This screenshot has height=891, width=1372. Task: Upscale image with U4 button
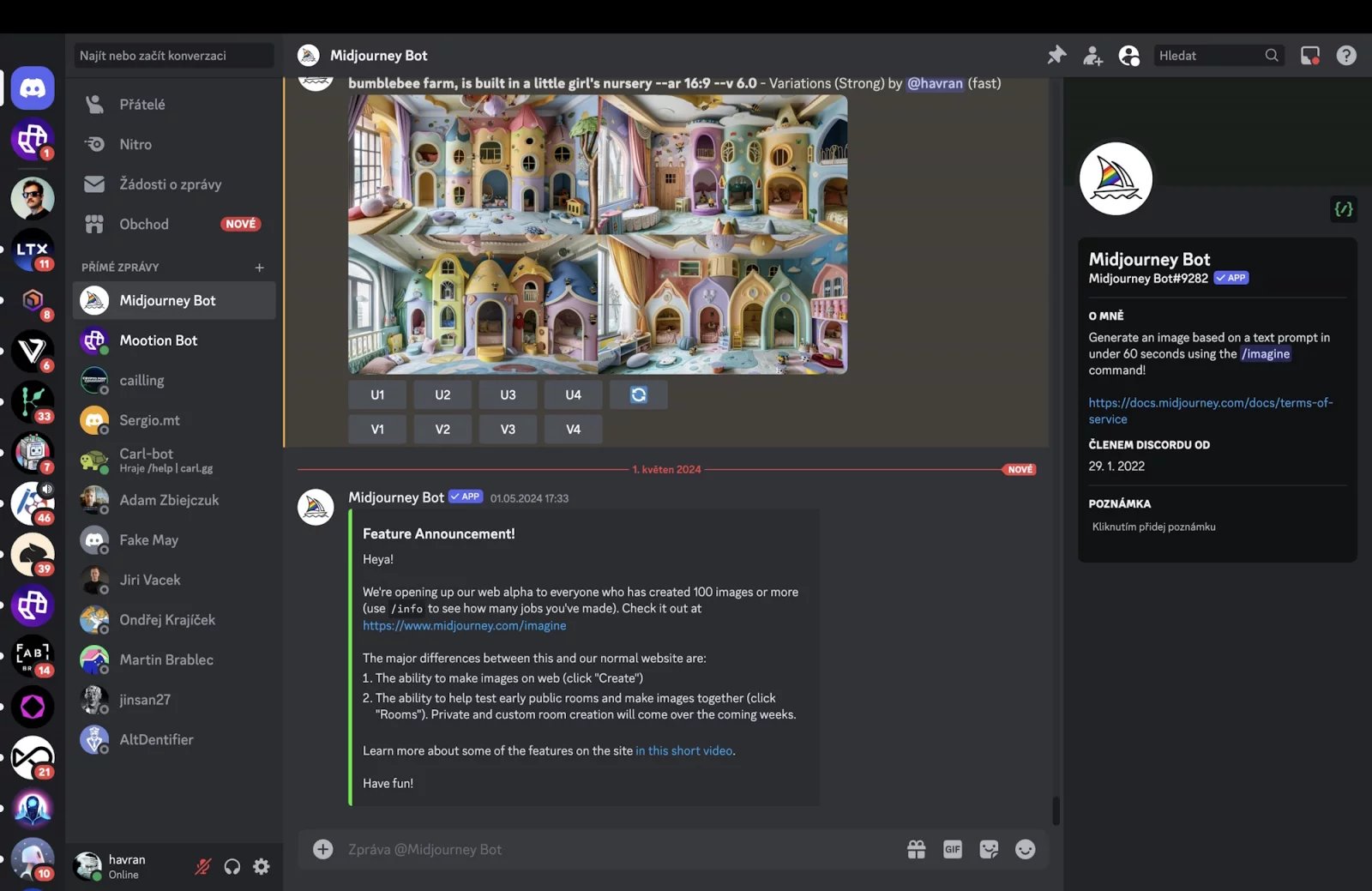coord(573,395)
